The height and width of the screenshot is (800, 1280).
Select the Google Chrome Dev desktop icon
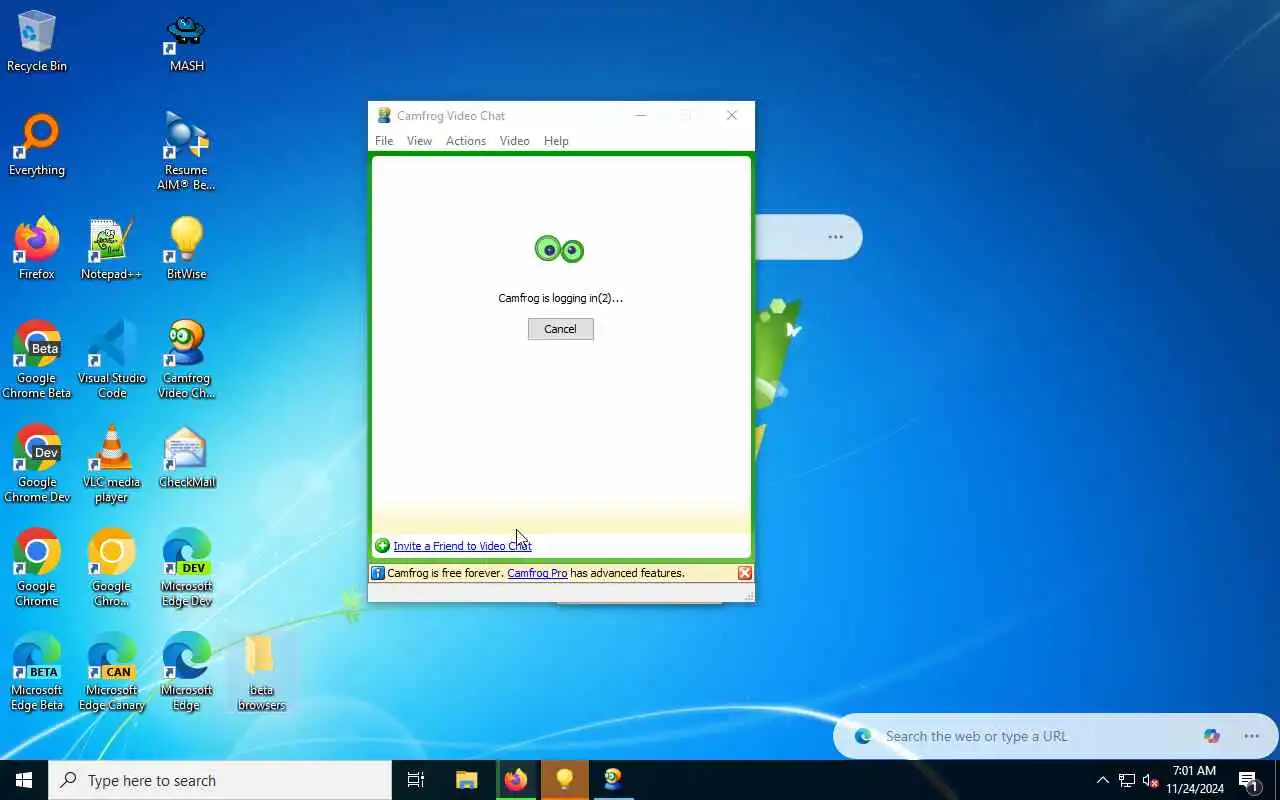(x=37, y=464)
